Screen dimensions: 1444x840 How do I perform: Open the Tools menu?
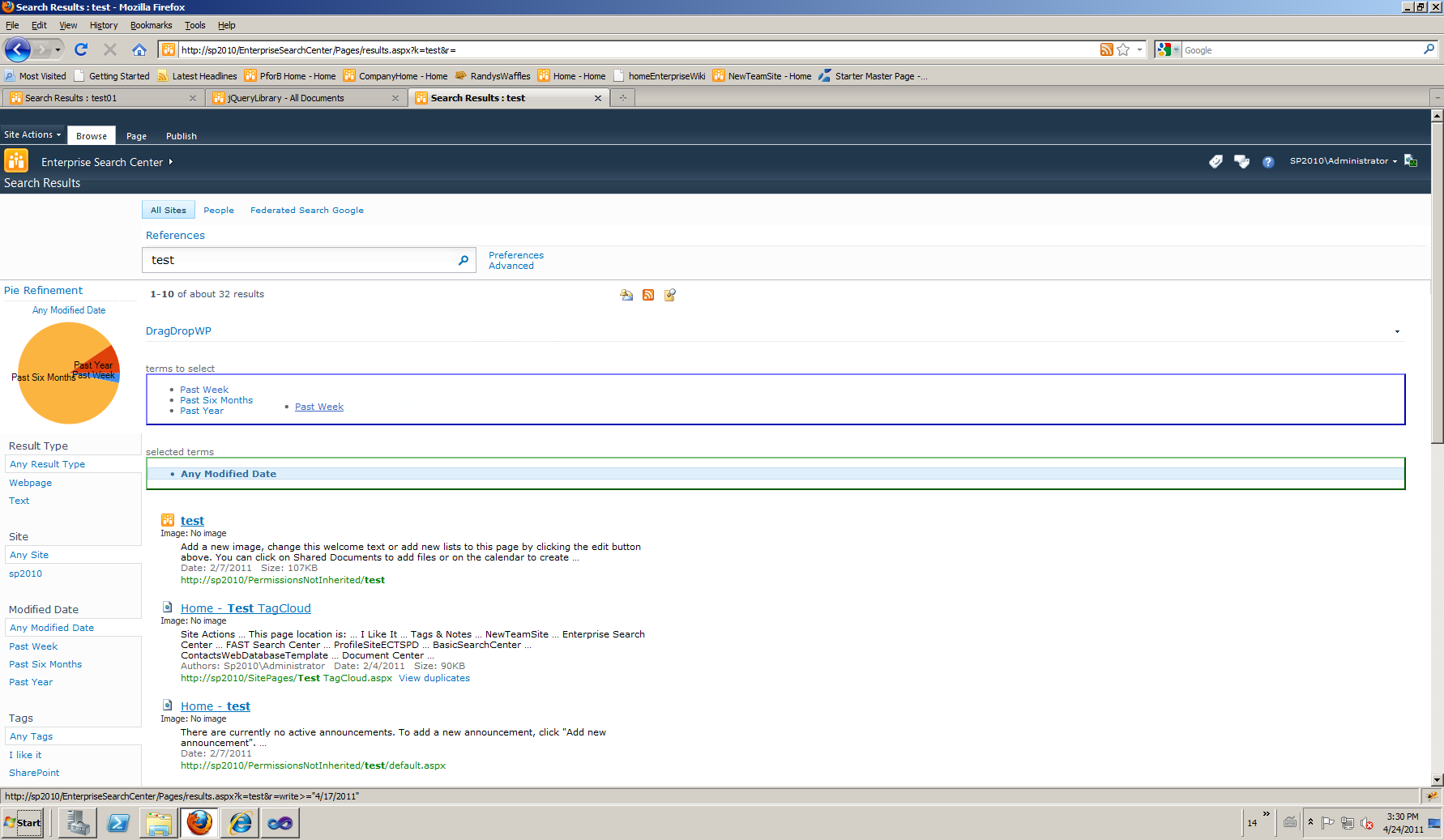[194, 25]
